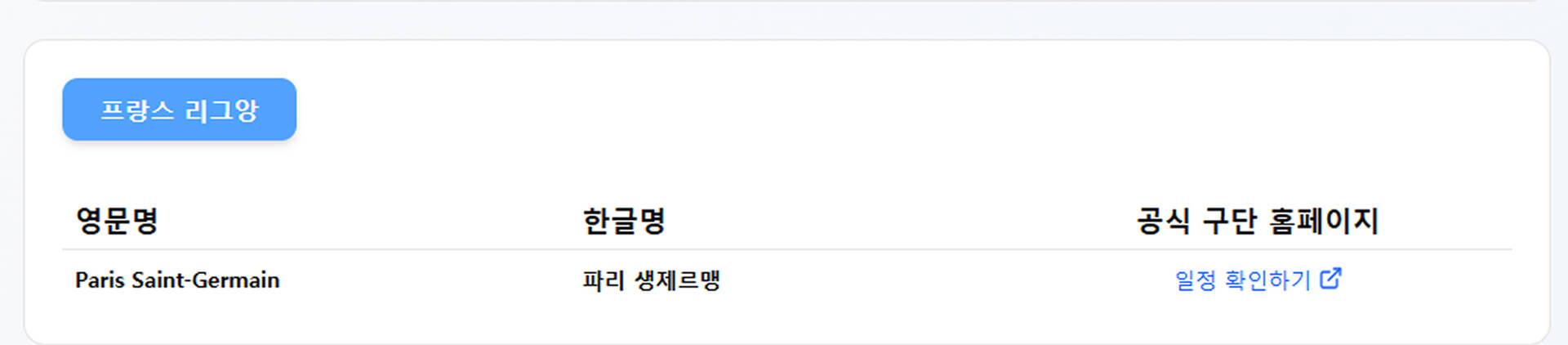The image size is (1568, 345).
Task: Click the 일정 word in the schedule link
Action: tap(1196, 280)
